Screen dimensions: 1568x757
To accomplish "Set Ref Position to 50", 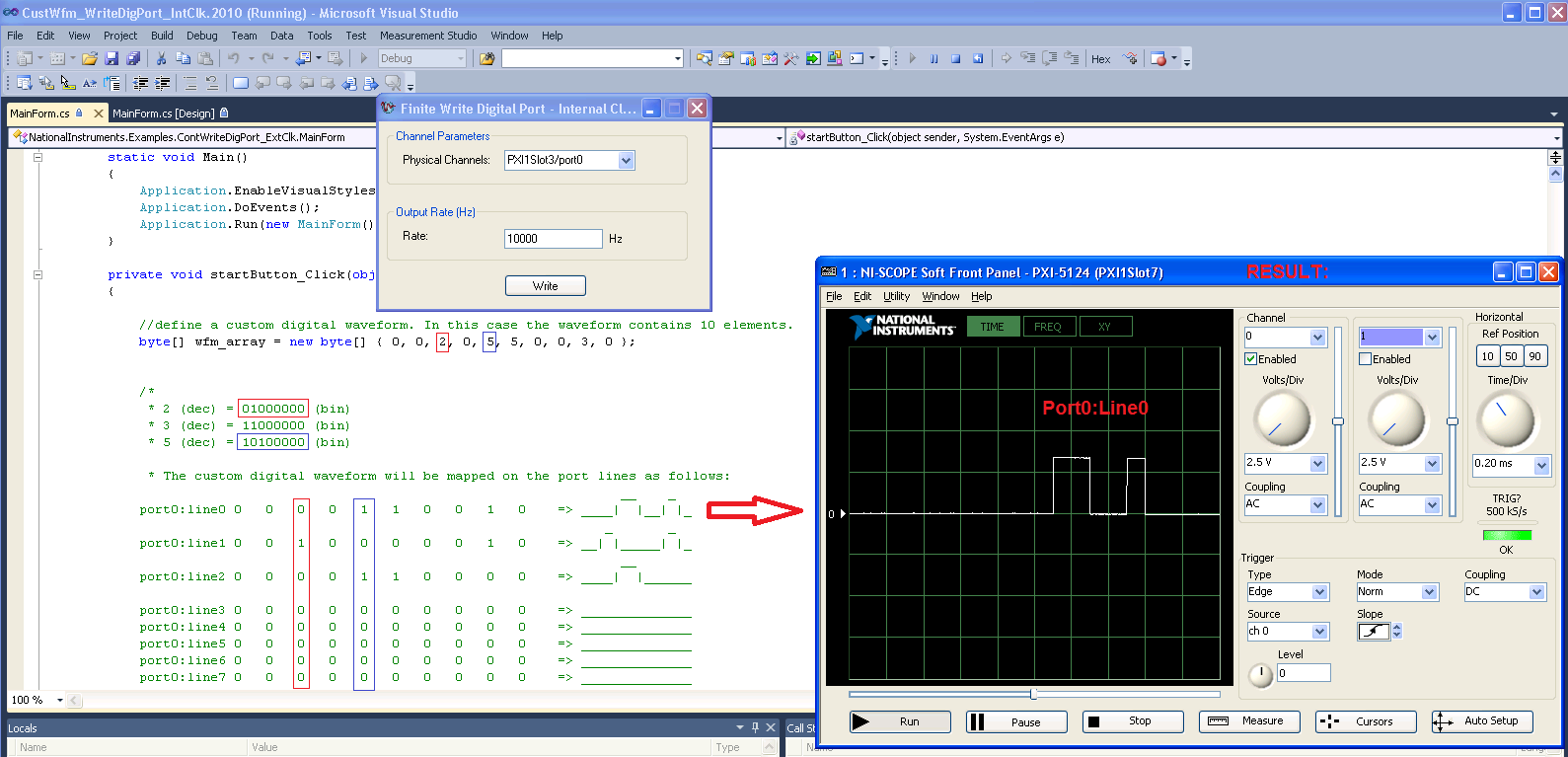I will point(1512,356).
